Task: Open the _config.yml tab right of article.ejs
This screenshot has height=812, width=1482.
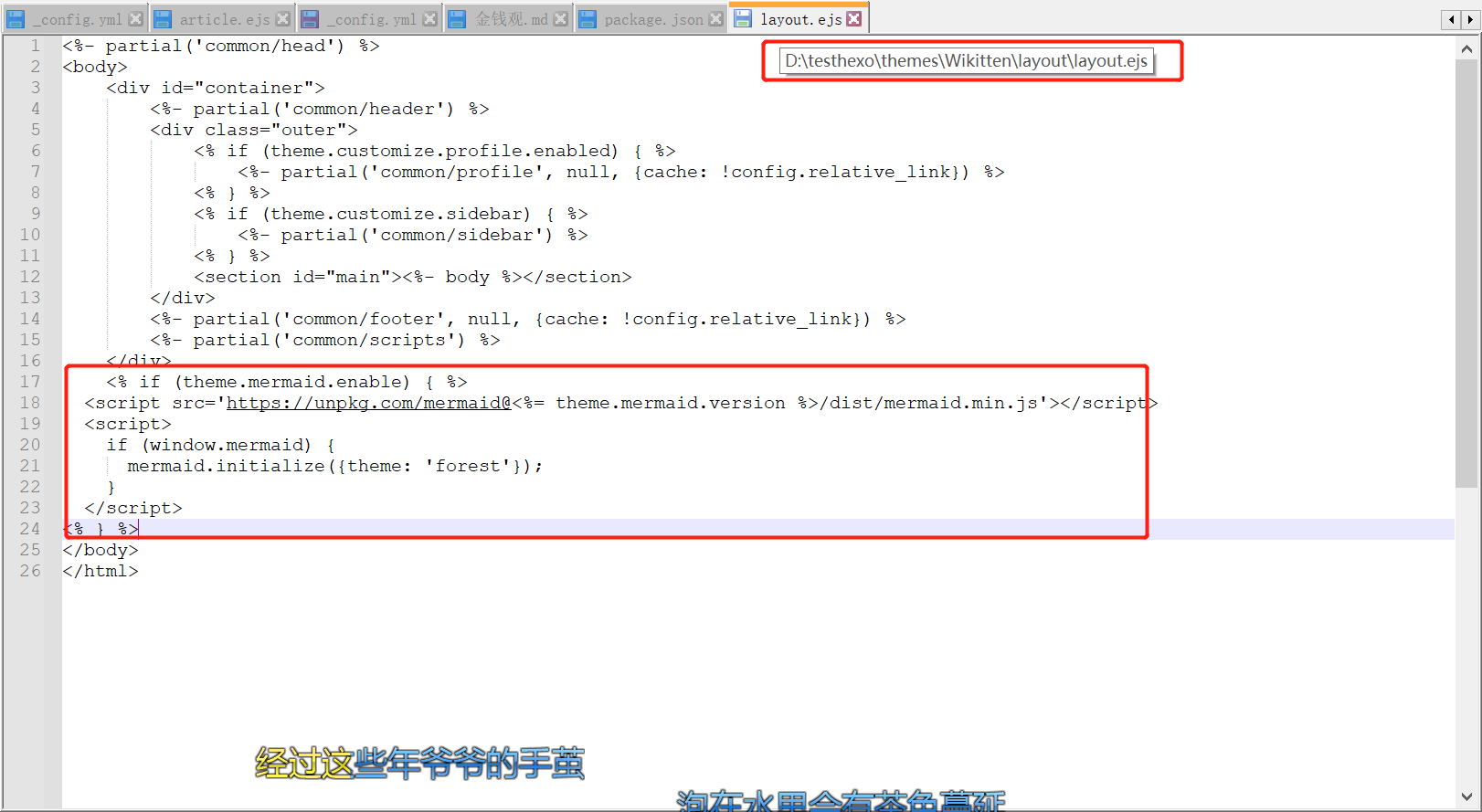Action: [371, 19]
